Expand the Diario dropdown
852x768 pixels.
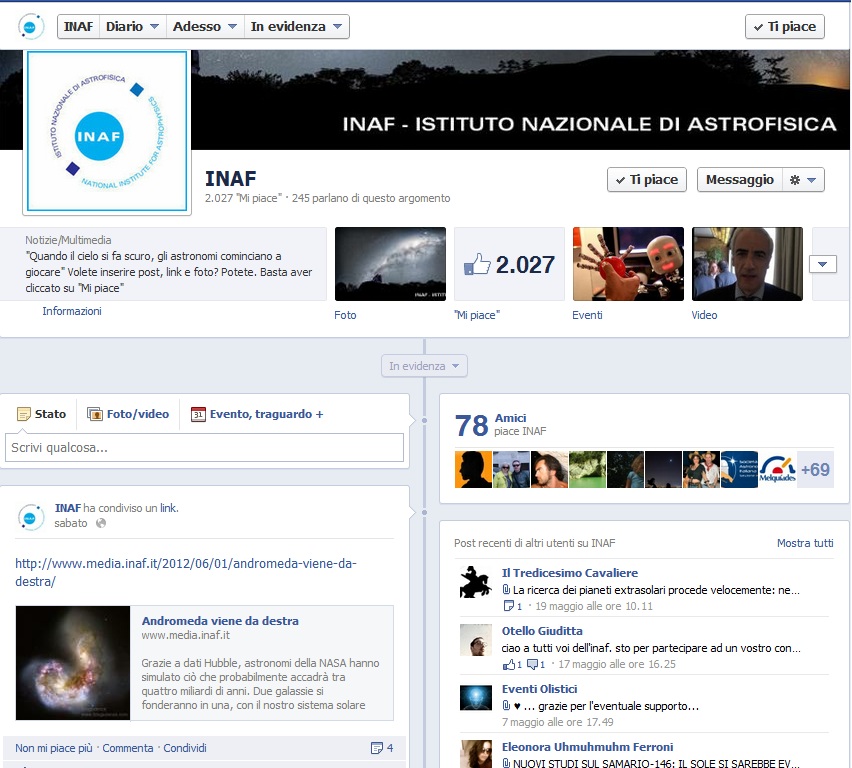point(132,27)
